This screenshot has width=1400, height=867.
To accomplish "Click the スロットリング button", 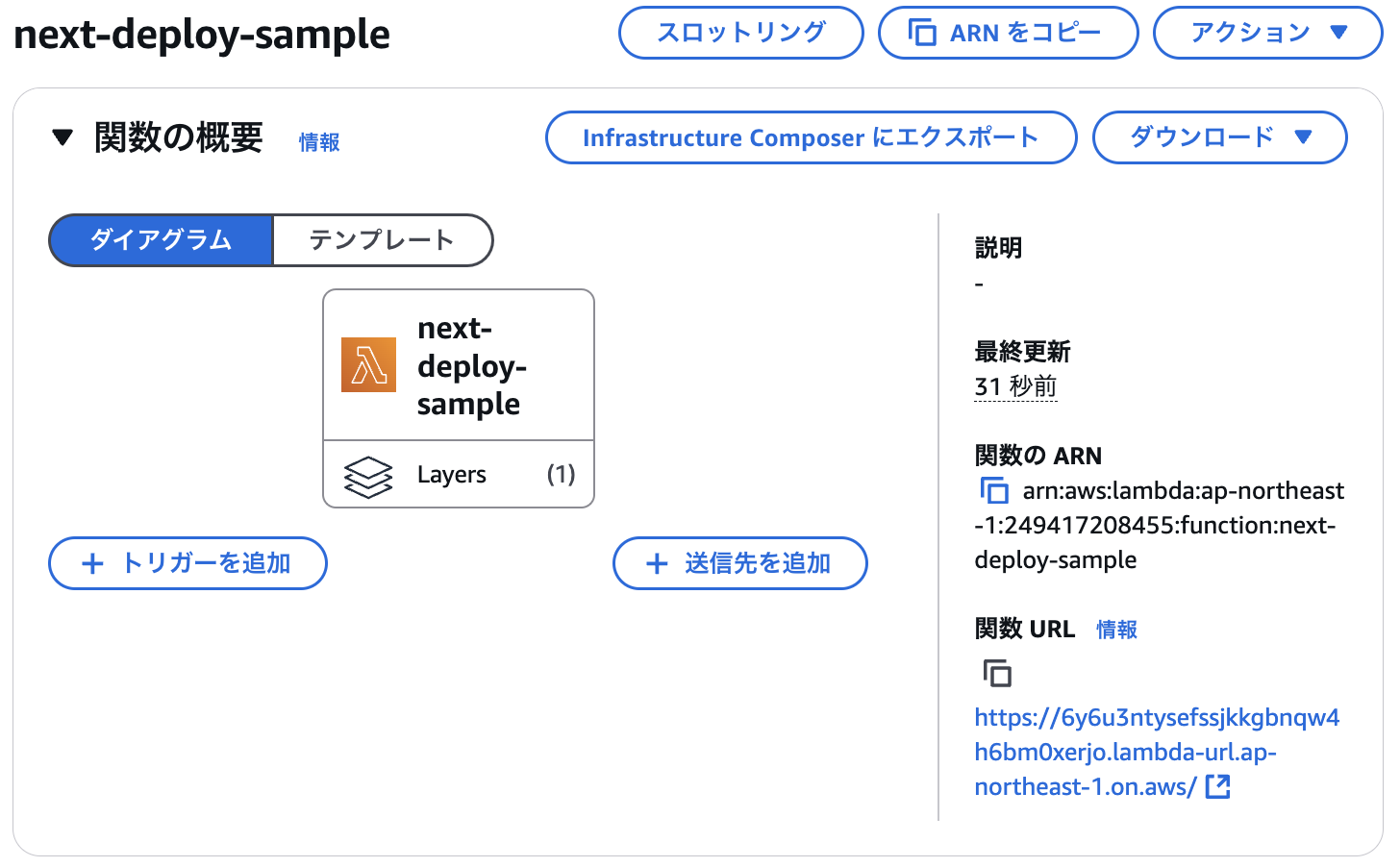I will (x=740, y=33).
